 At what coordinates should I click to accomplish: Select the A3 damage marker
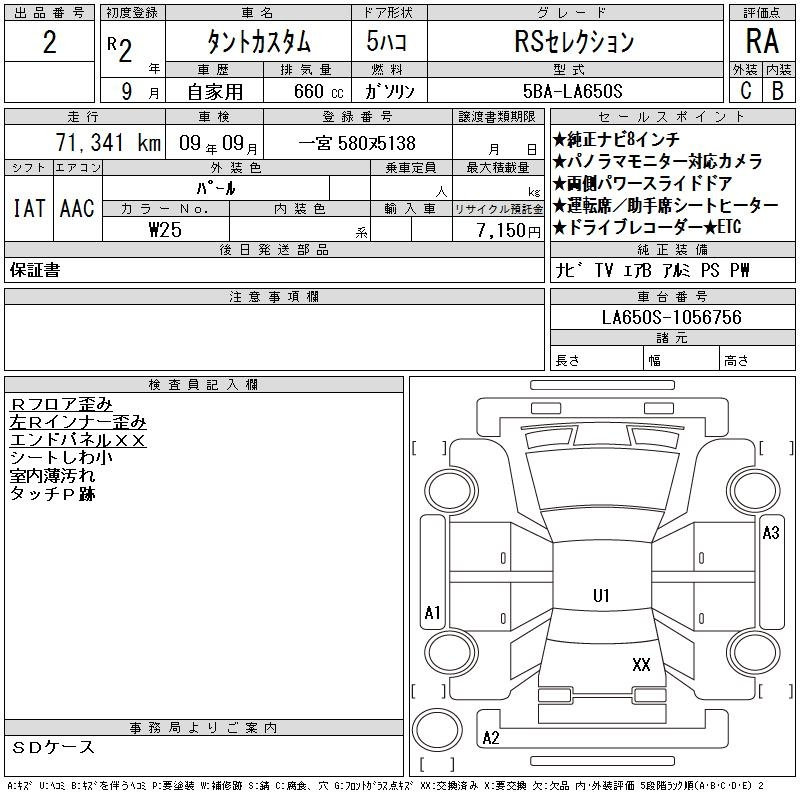tap(770, 533)
